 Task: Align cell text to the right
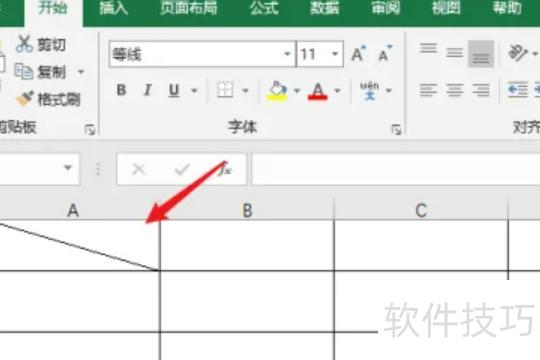pos(481,90)
